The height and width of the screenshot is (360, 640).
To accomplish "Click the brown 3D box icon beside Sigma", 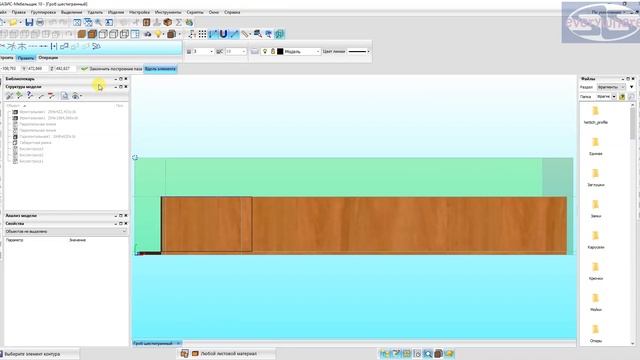I will click(x=167, y=22).
